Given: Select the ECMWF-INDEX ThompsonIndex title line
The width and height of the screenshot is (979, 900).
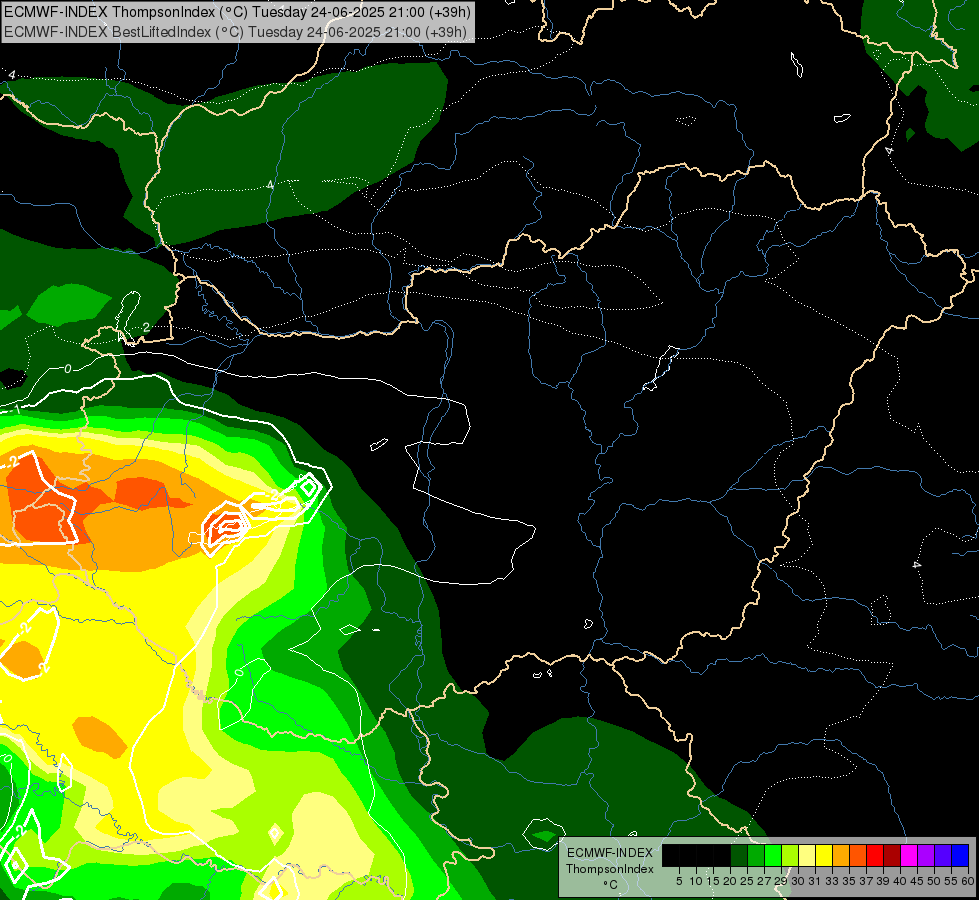Looking at the screenshot, I should pos(237,12).
